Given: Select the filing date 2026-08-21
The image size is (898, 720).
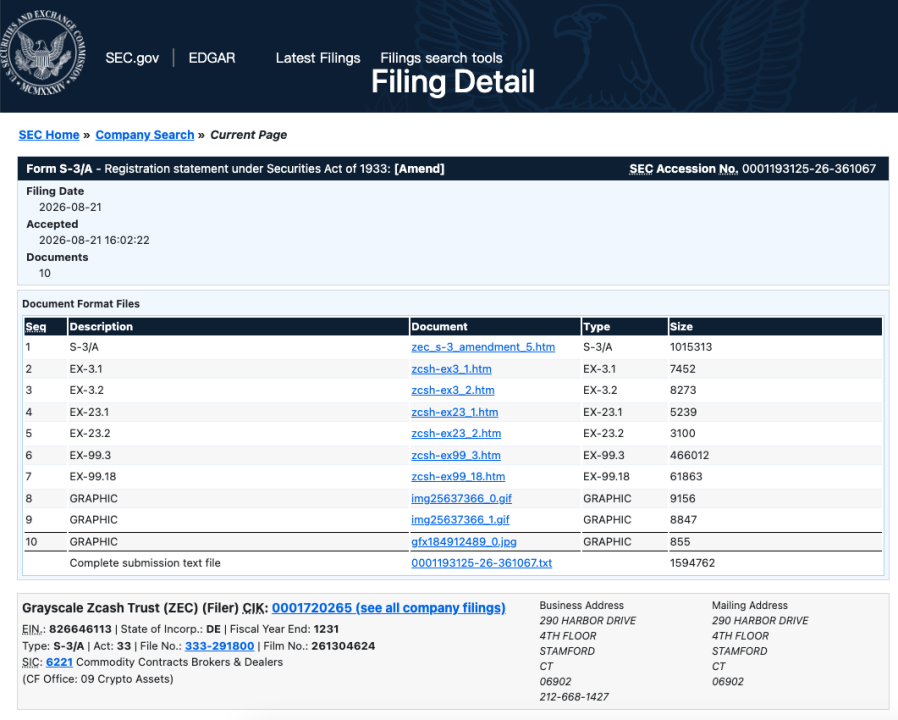Looking at the screenshot, I should pos(70,207).
